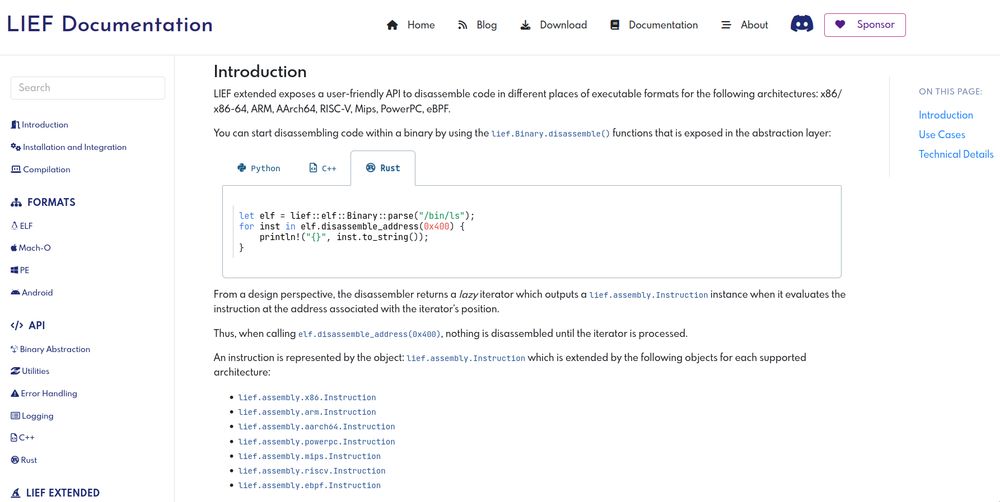Jump to Use Cases section
Image resolution: width=1000 pixels, height=502 pixels.
pyautogui.click(x=942, y=135)
